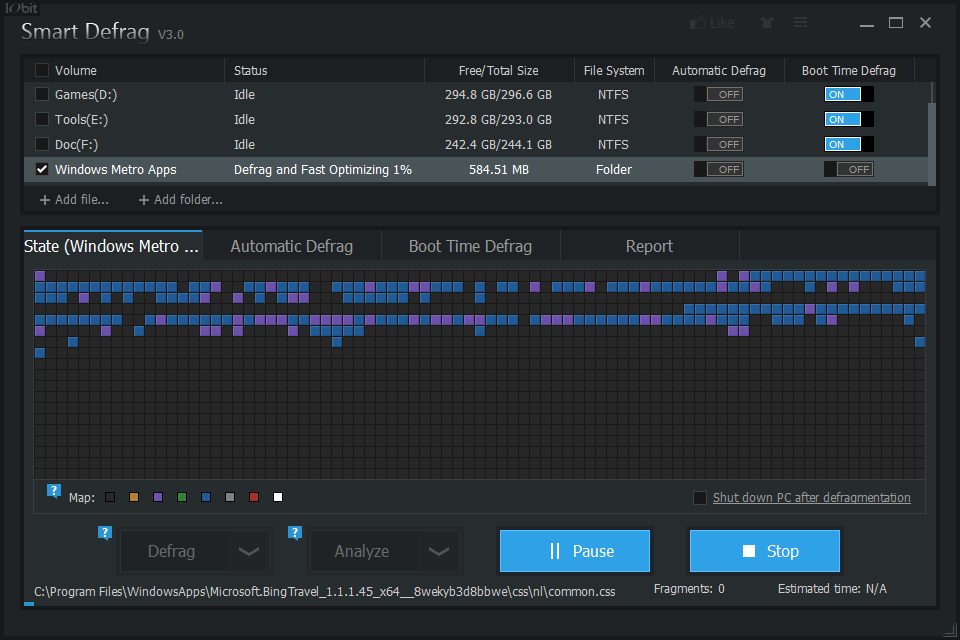Click the white map legend square

(x=278, y=497)
